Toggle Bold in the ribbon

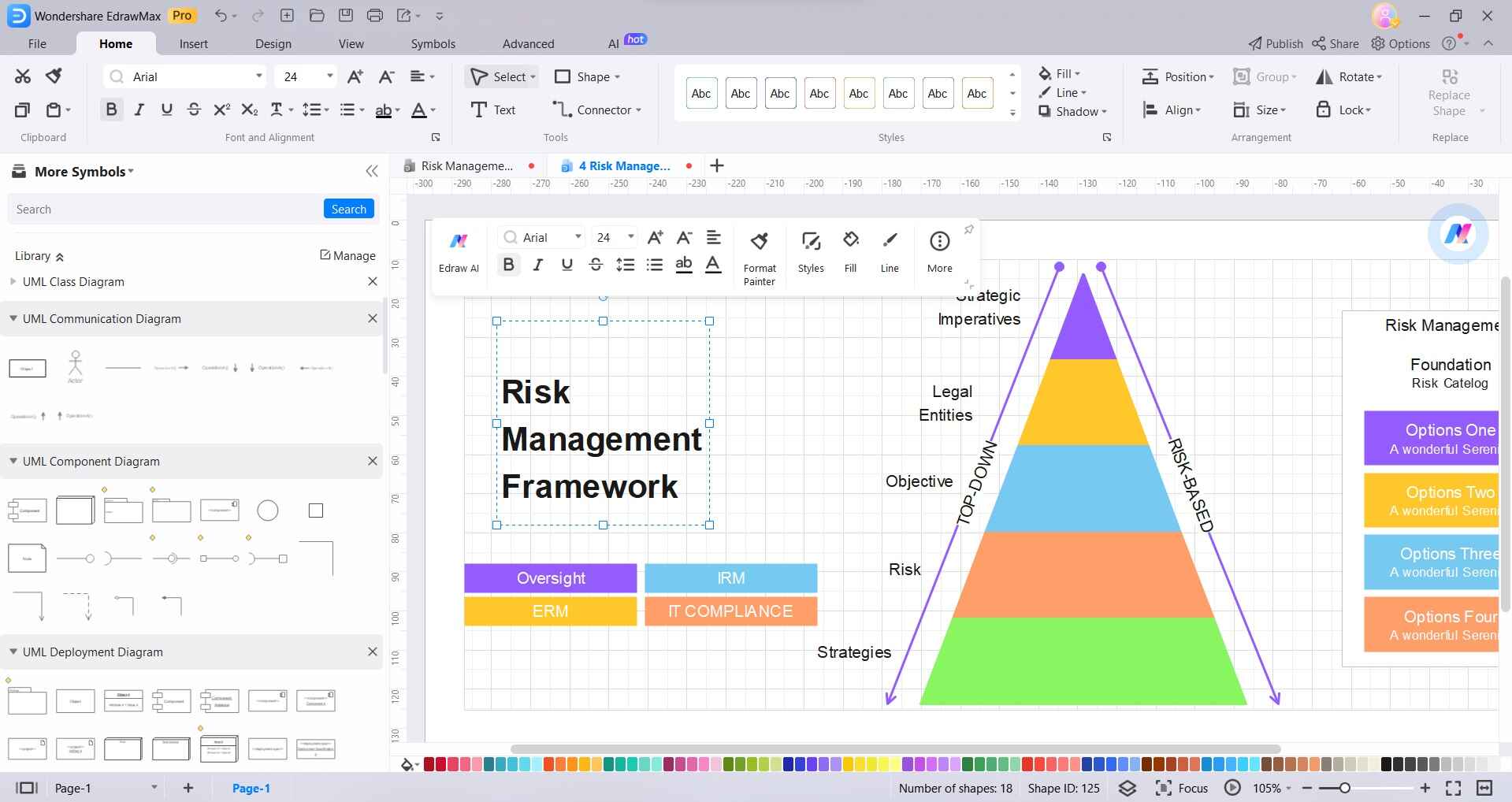tap(111, 110)
